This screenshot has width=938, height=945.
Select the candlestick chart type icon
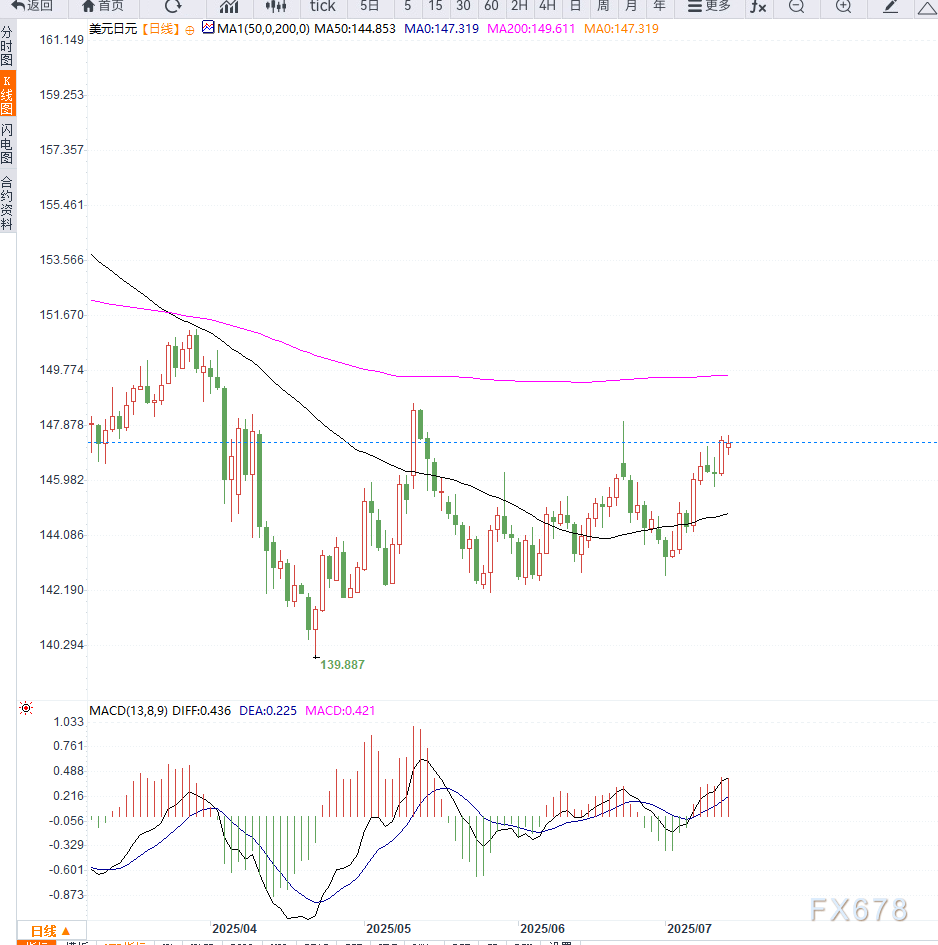tap(276, 7)
